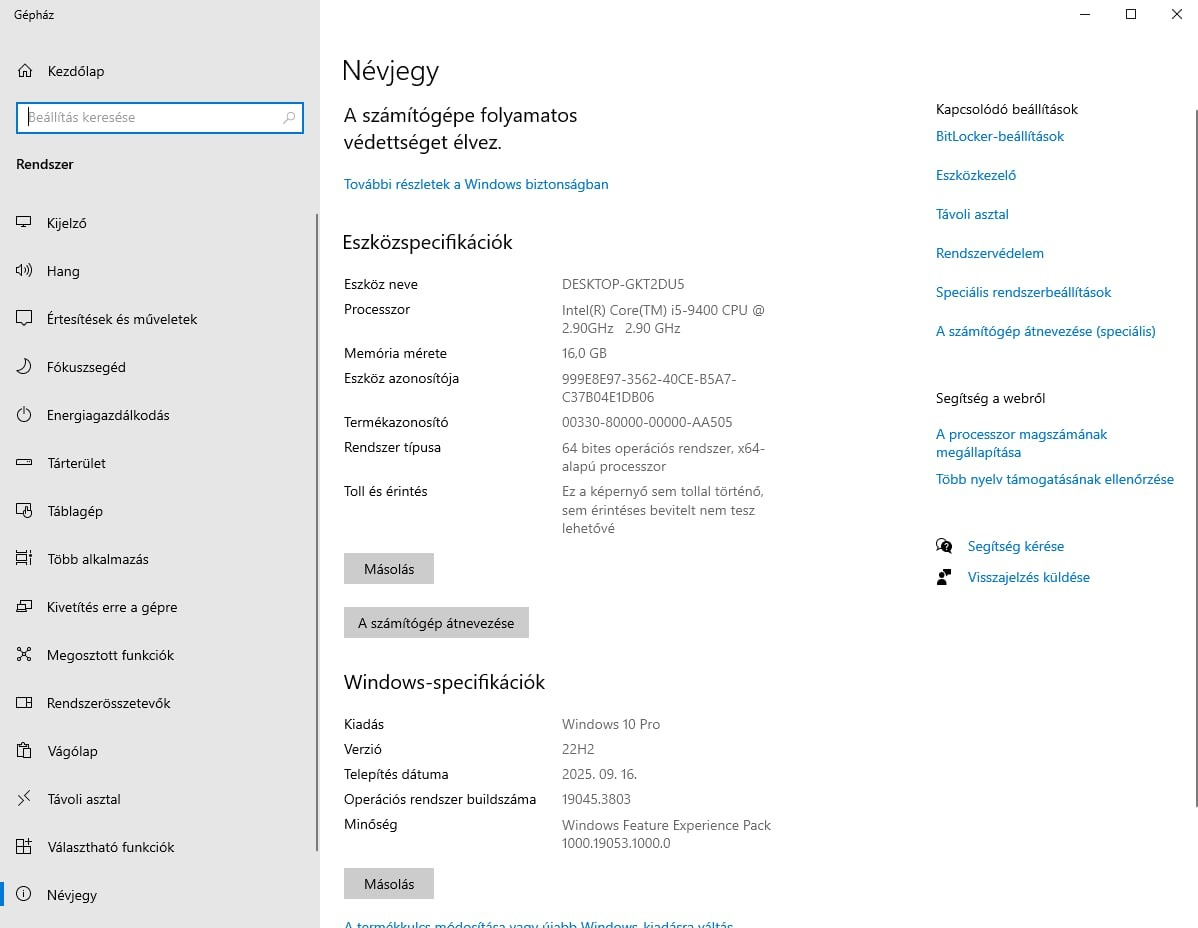
Task: Focus the Beállítás keresése search field
Action: point(150,117)
